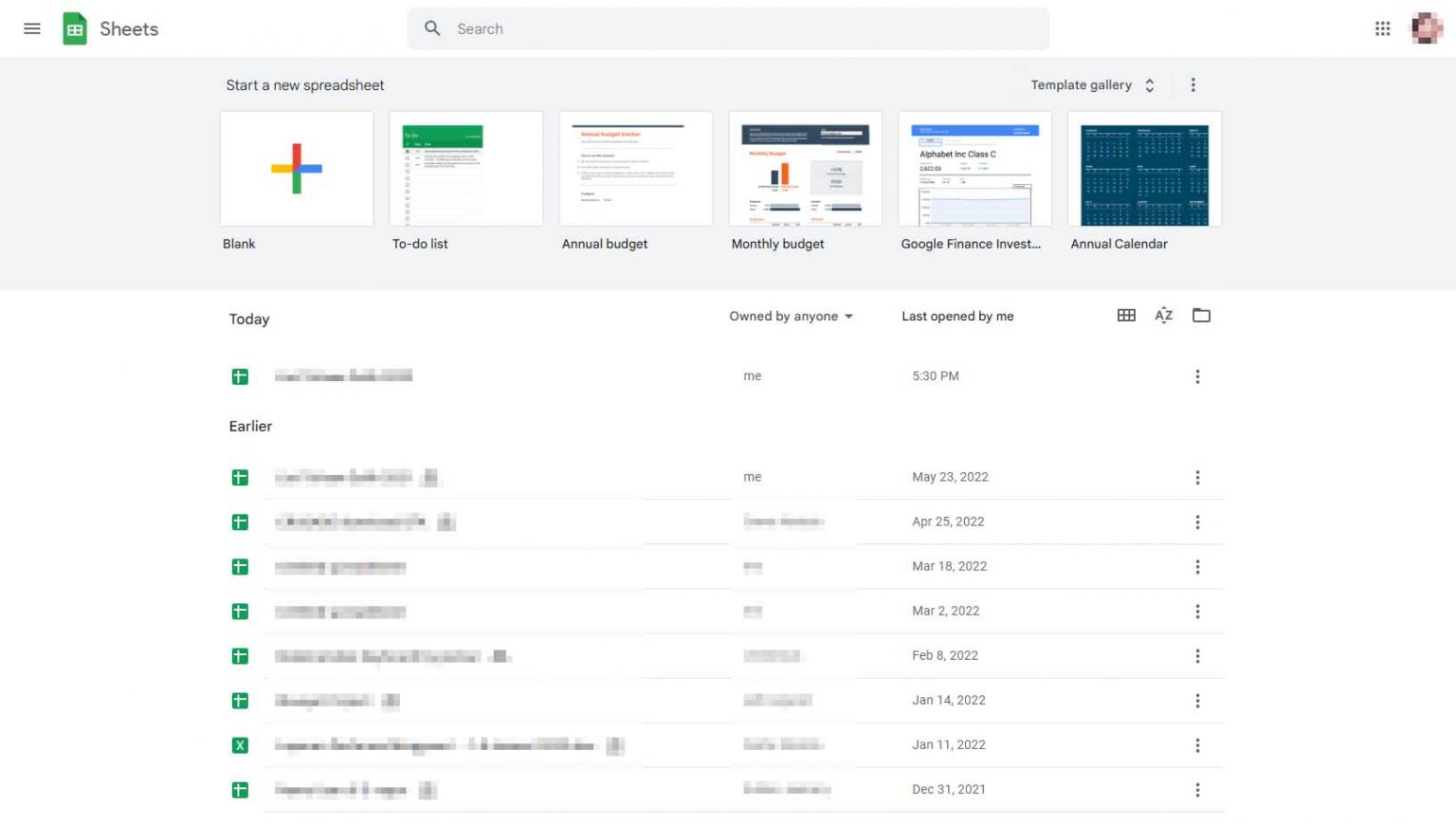Open the templates overflow three-dot menu

1192,84
